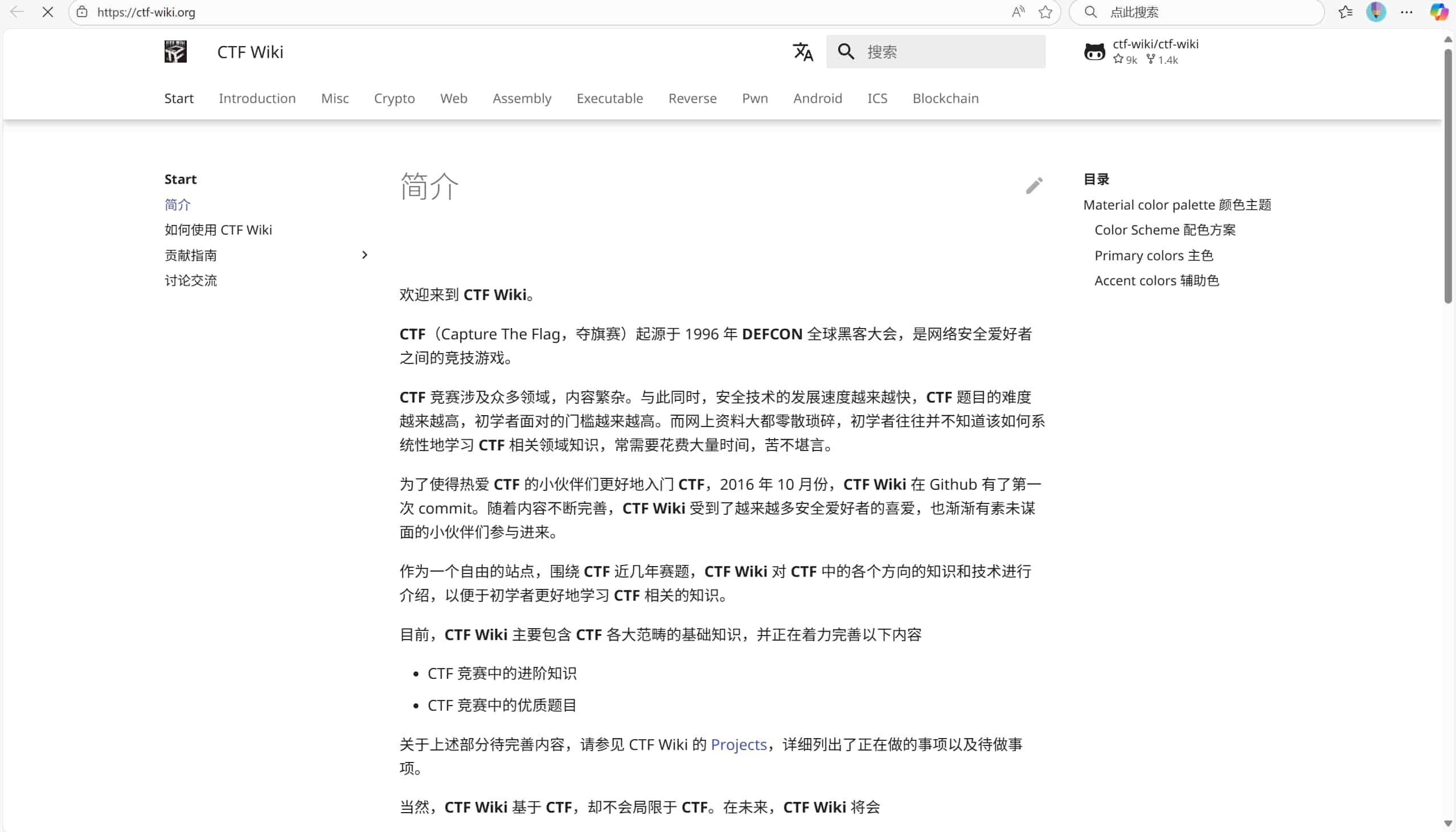1456x832 pixels.
Task: Expand the 贡献指南 sidebar section
Action: pyautogui.click(x=364, y=255)
